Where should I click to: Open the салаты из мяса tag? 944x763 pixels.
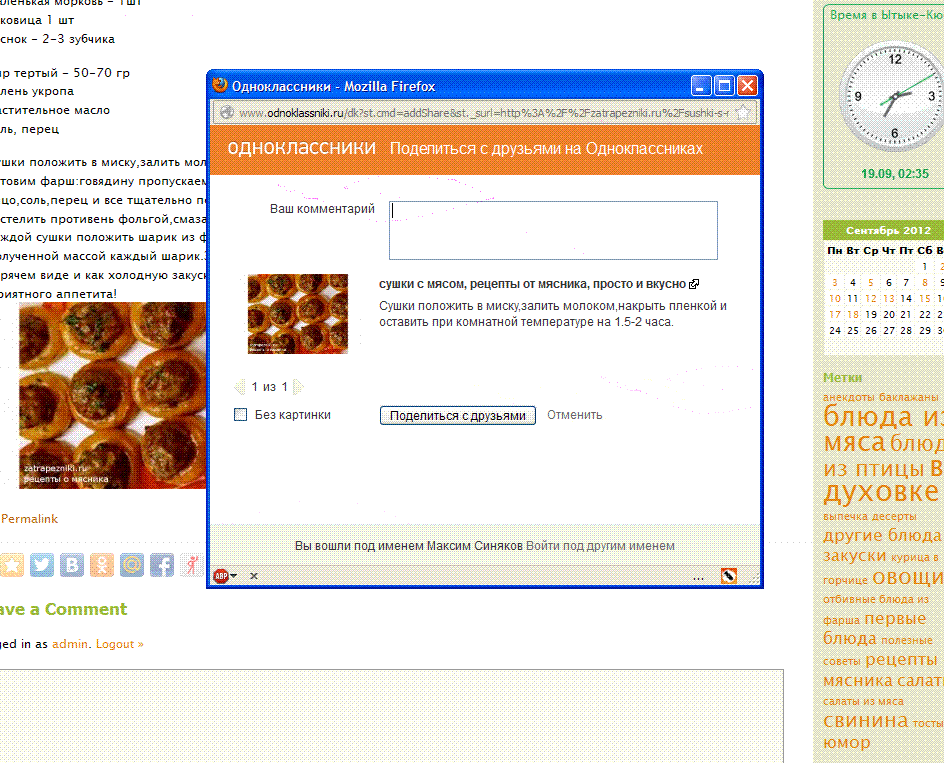click(x=863, y=701)
